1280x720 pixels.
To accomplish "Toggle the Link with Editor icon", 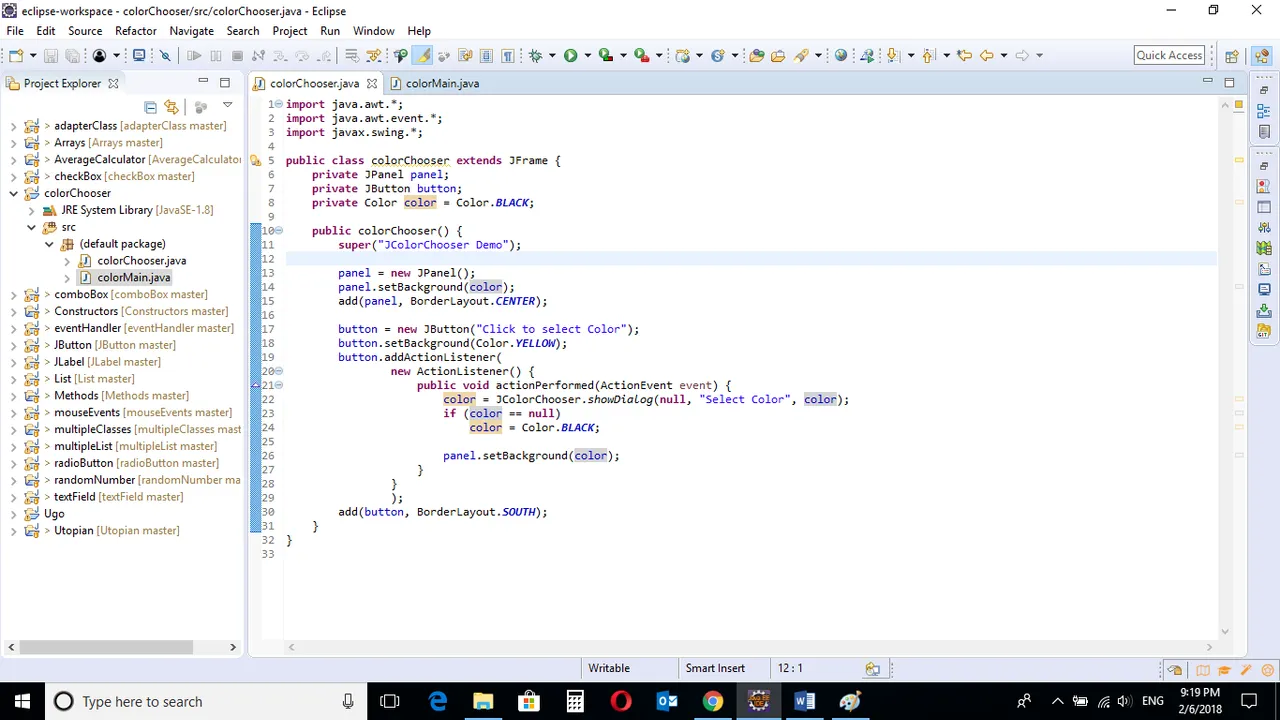I will pyautogui.click(x=172, y=106).
